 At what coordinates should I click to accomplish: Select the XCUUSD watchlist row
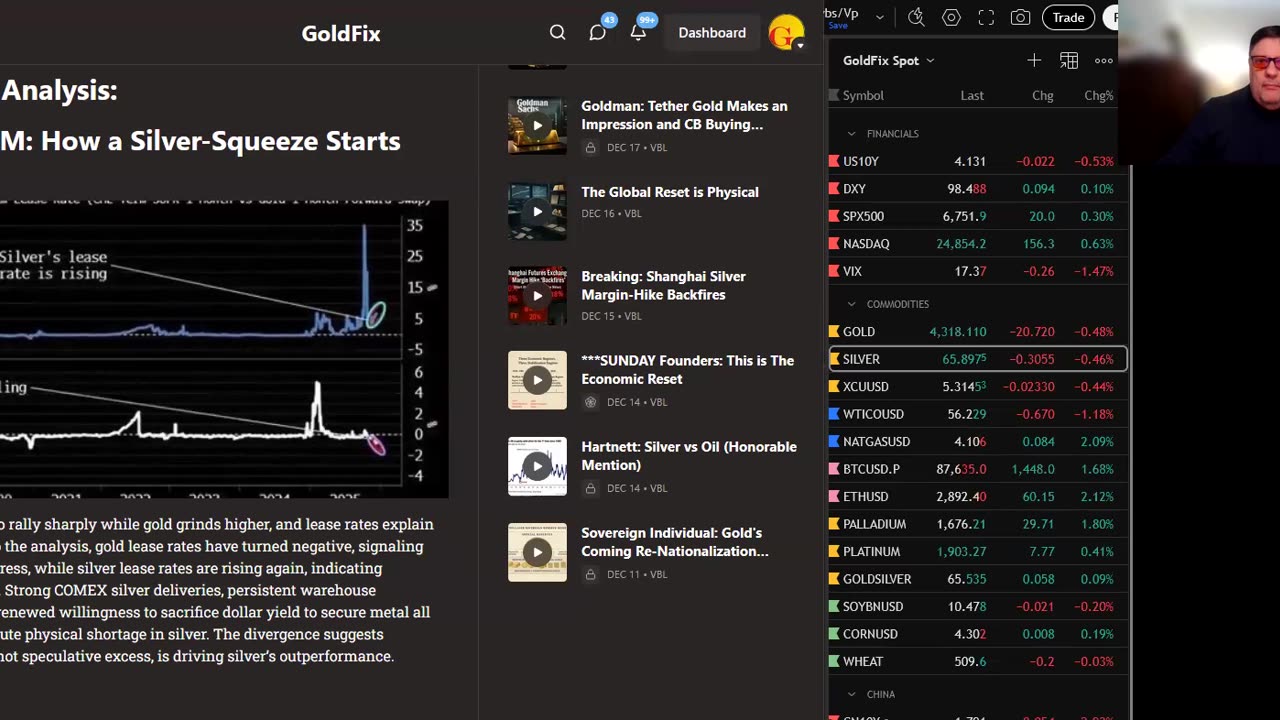(x=978, y=387)
